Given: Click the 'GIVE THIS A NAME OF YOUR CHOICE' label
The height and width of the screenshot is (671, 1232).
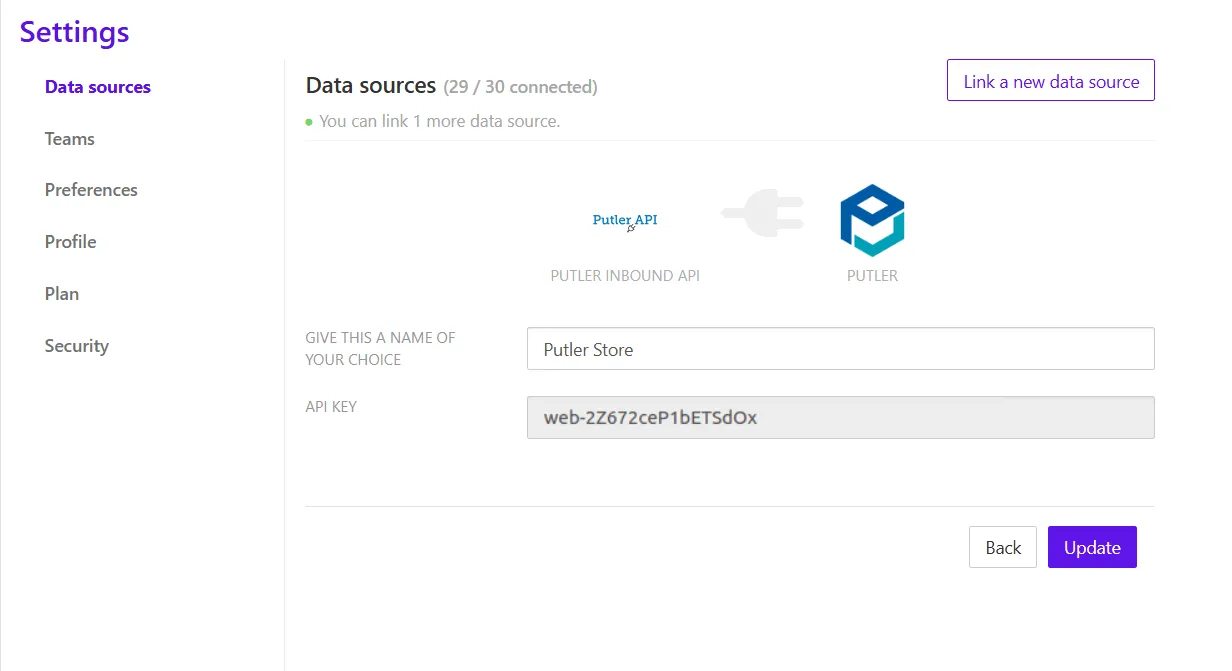Looking at the screenshot, I should [x=380, y=349].
